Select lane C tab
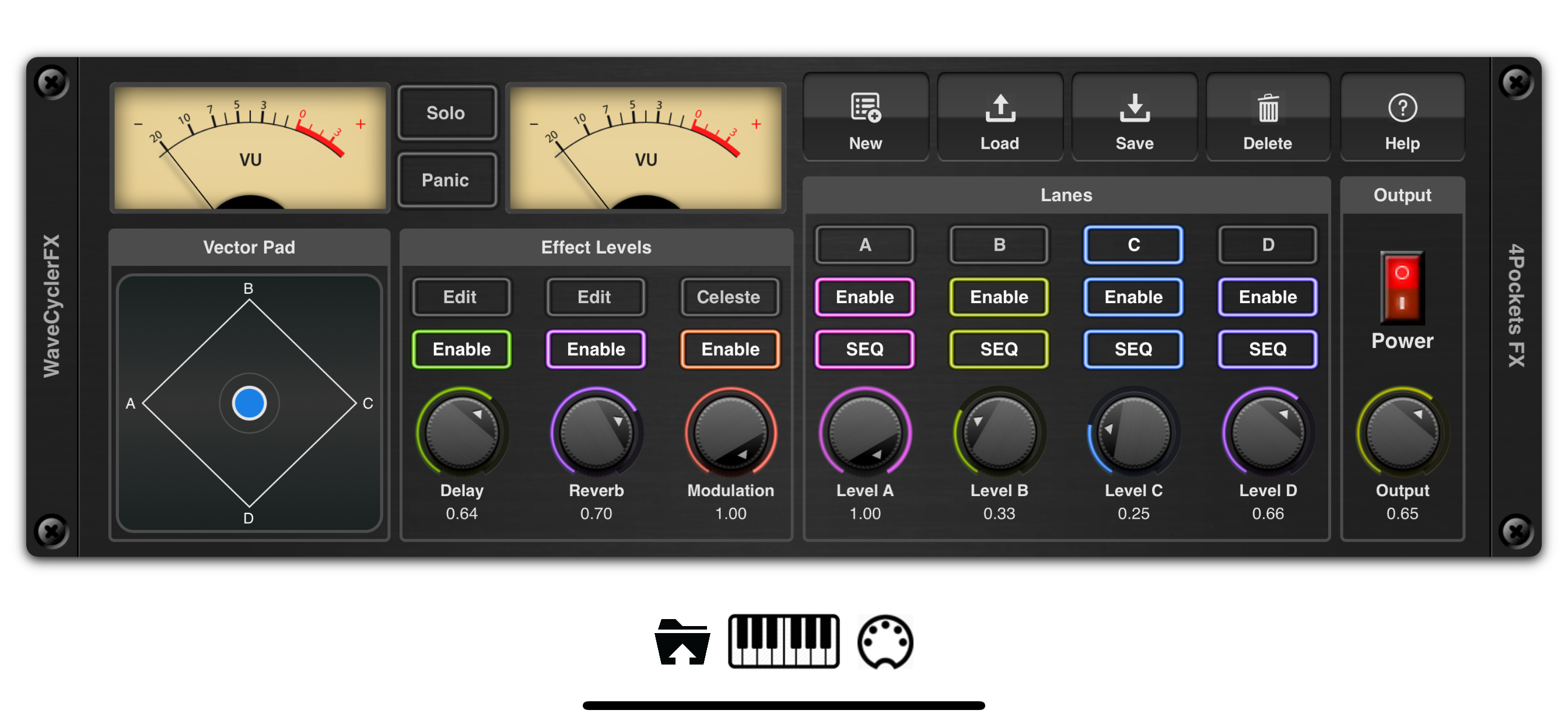The width and height of the screenshot is (1568, 724). pyautogui.click(x=1133, y=245)
